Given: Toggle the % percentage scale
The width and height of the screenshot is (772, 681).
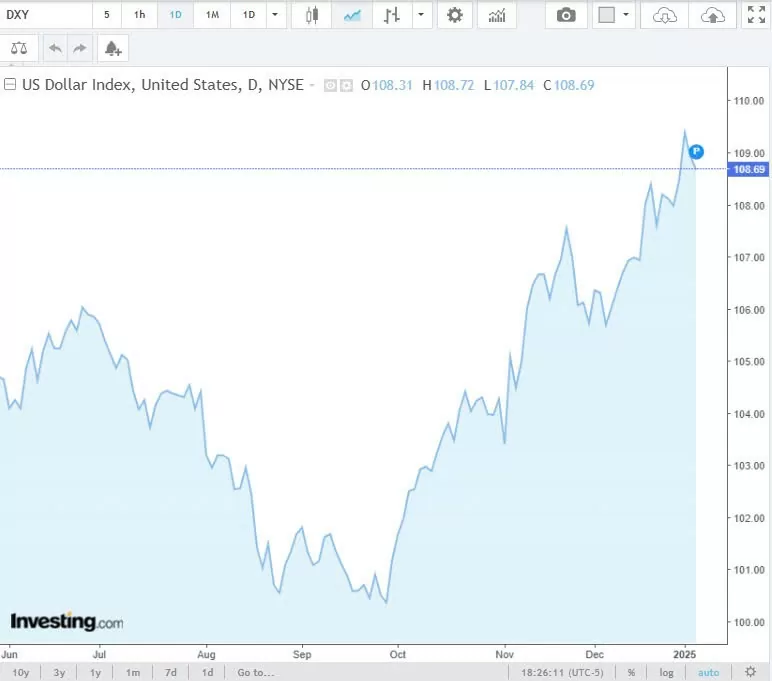Looking at the screenshot, I should [x=631, y=672].
